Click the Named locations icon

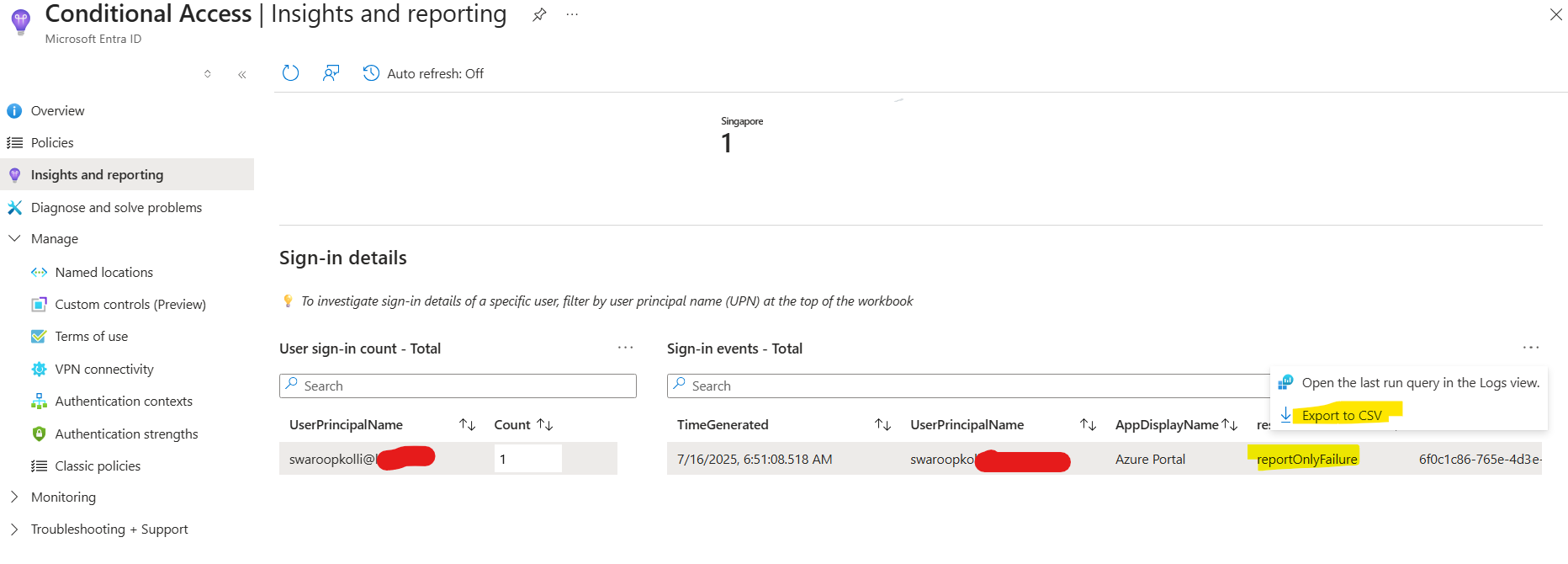39,272
